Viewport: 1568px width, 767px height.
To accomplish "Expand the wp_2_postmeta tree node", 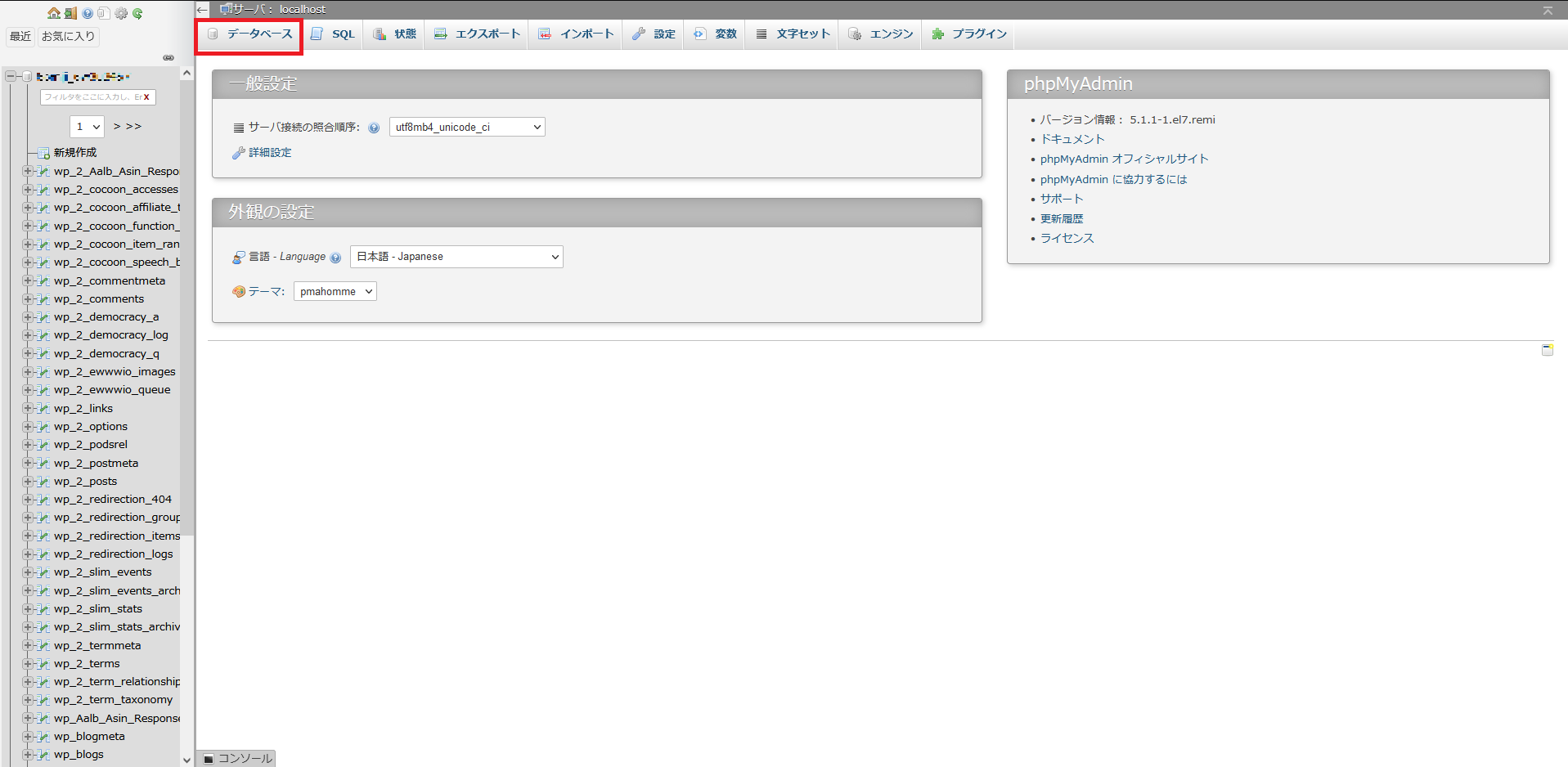I will click(27, 464).
